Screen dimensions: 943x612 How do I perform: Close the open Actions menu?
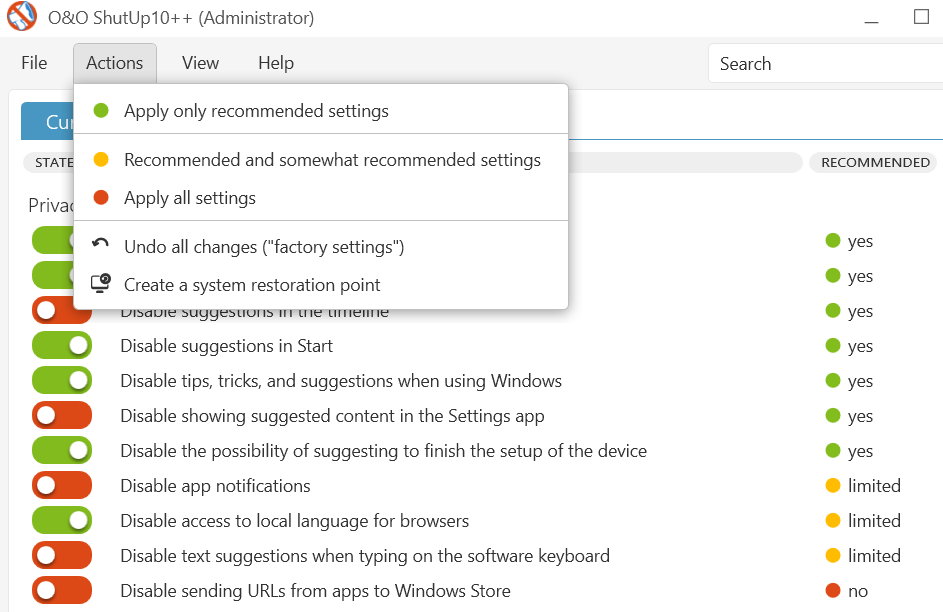(x=115, y=63)
